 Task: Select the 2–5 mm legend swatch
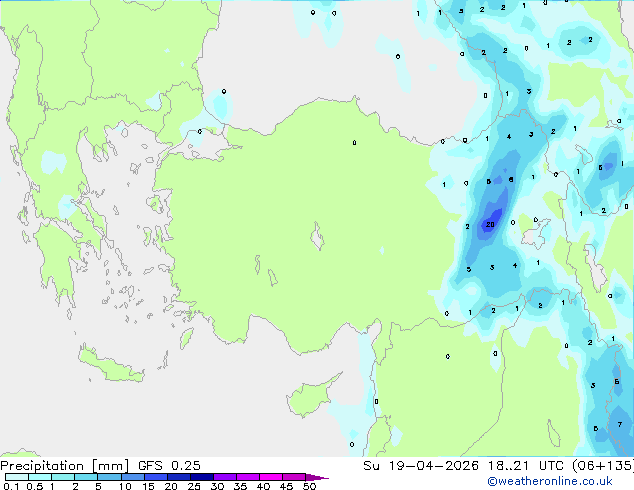[86, 477]
